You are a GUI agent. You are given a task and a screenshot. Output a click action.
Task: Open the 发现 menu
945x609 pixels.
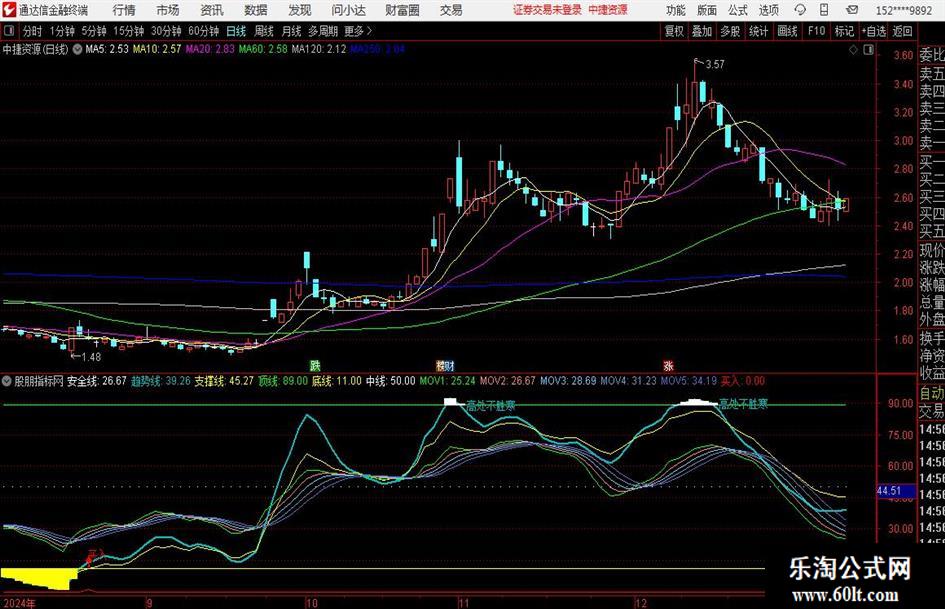click(x=300, y=10)
